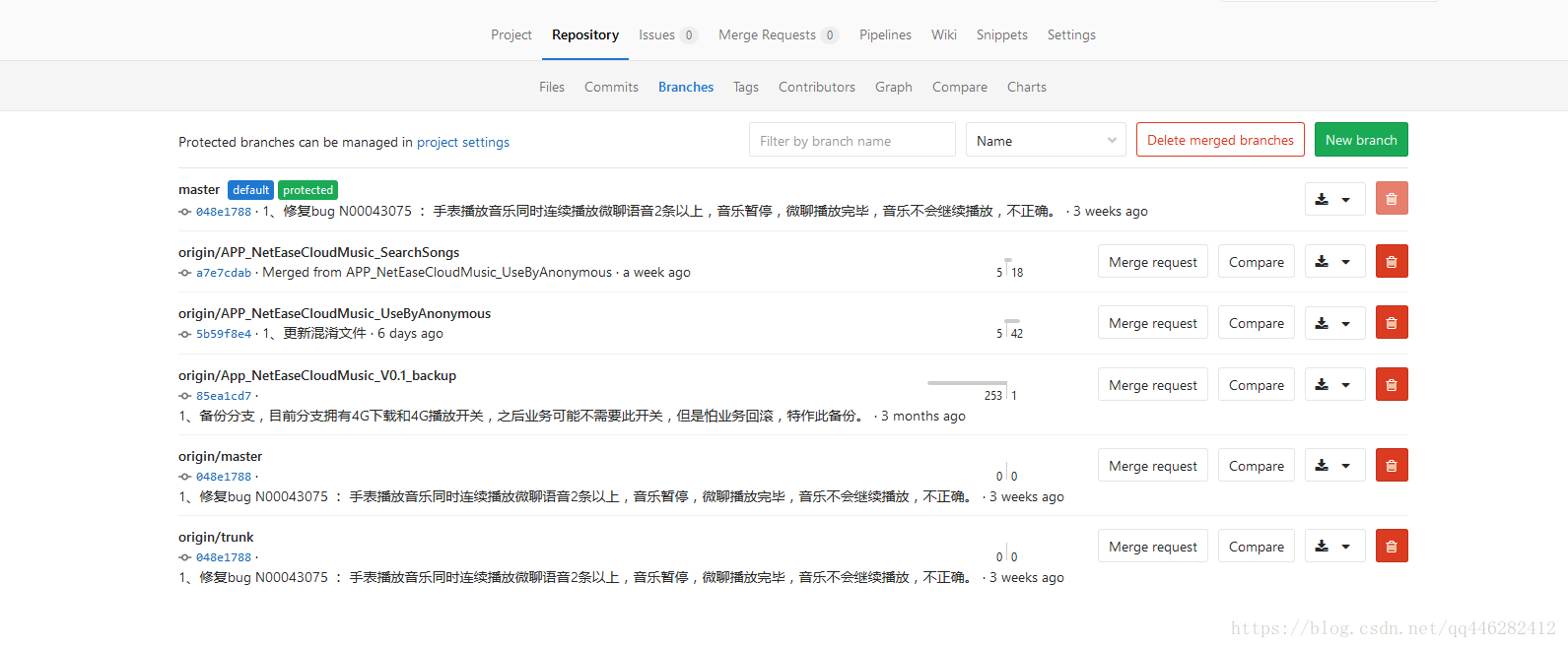The height and width of the screenshot is (648, 1568).
Task: Open the origin/master branch link
Action: click(x=220, y=456)
